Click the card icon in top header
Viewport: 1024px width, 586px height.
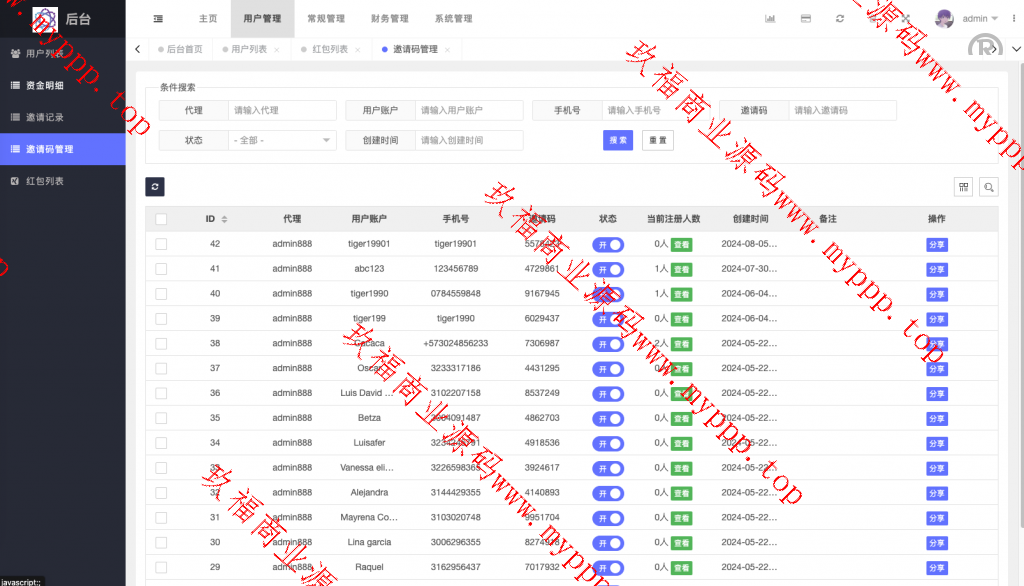(805, 19)
